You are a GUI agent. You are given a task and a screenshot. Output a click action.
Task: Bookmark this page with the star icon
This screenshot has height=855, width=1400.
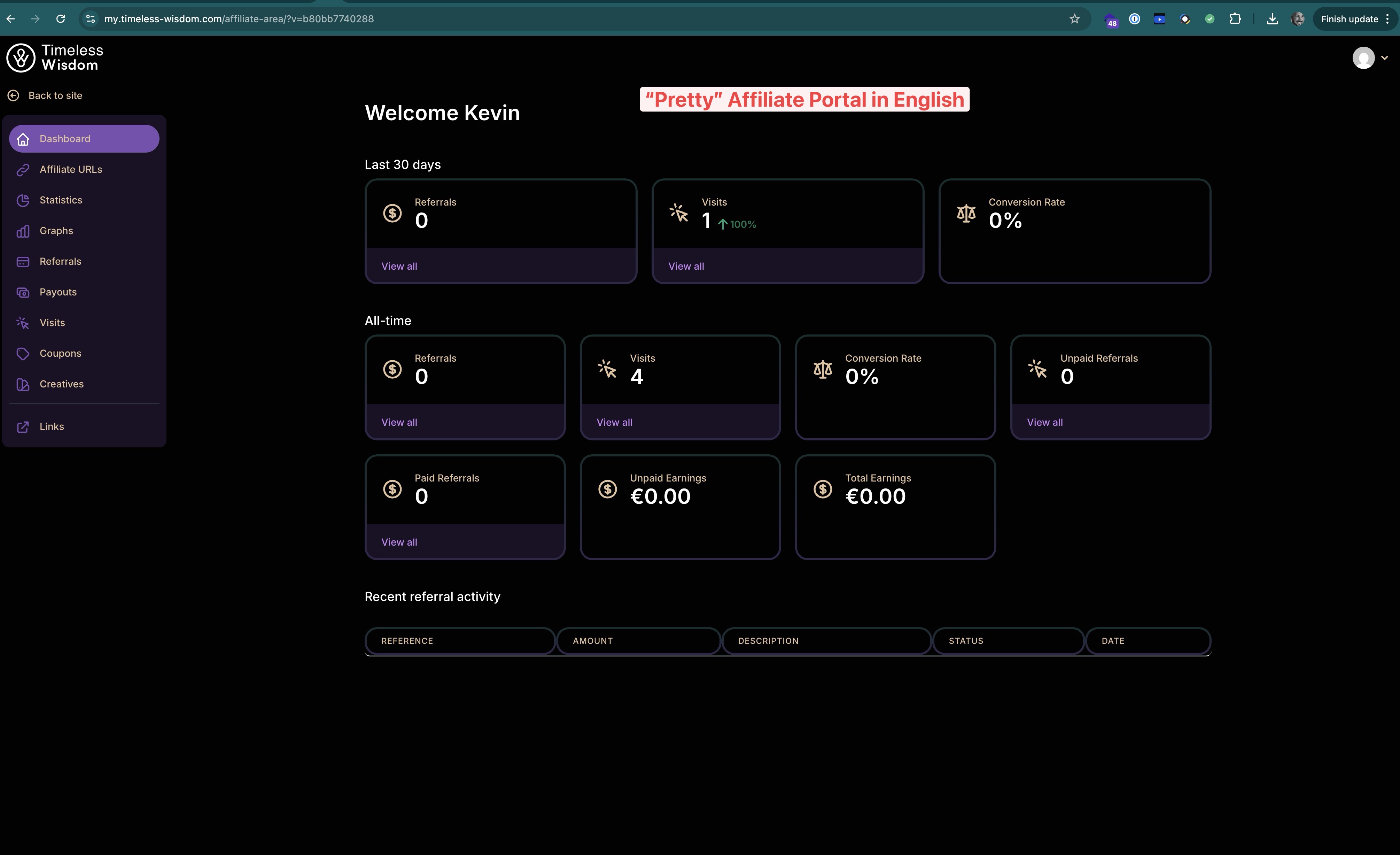click(x=1074, y=19)
